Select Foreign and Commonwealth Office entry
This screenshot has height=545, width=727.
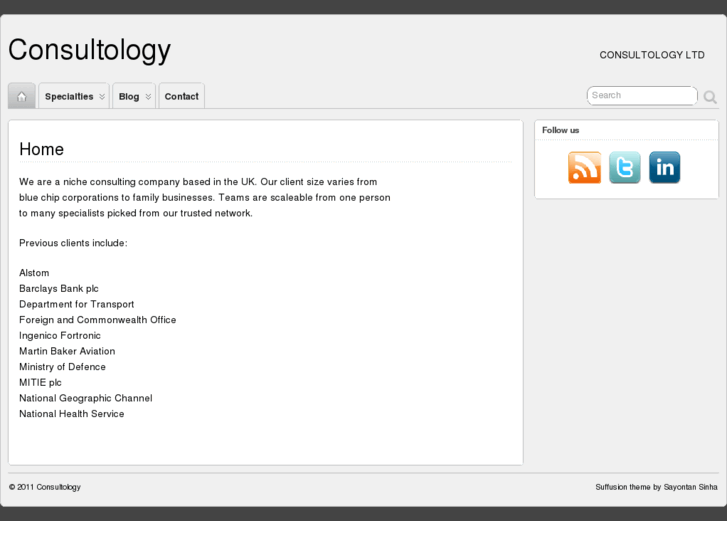click(x=97, y=320)
